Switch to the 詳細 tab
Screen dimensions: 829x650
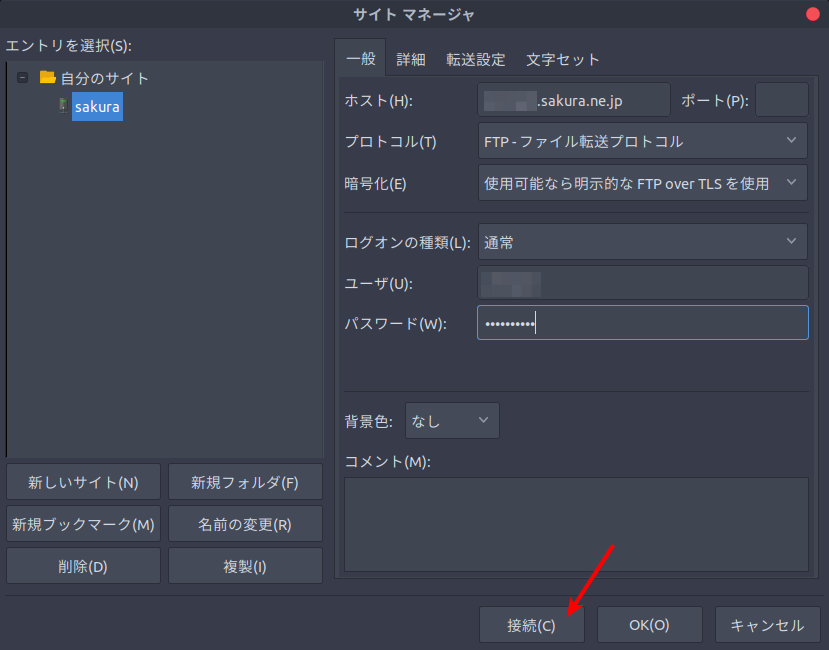pyautogui.click(x=411, y=59)
